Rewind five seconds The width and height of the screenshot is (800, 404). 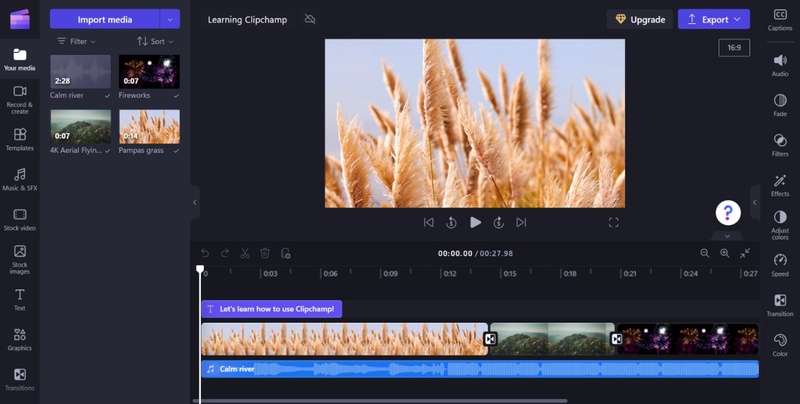click(x=451, y=222)
